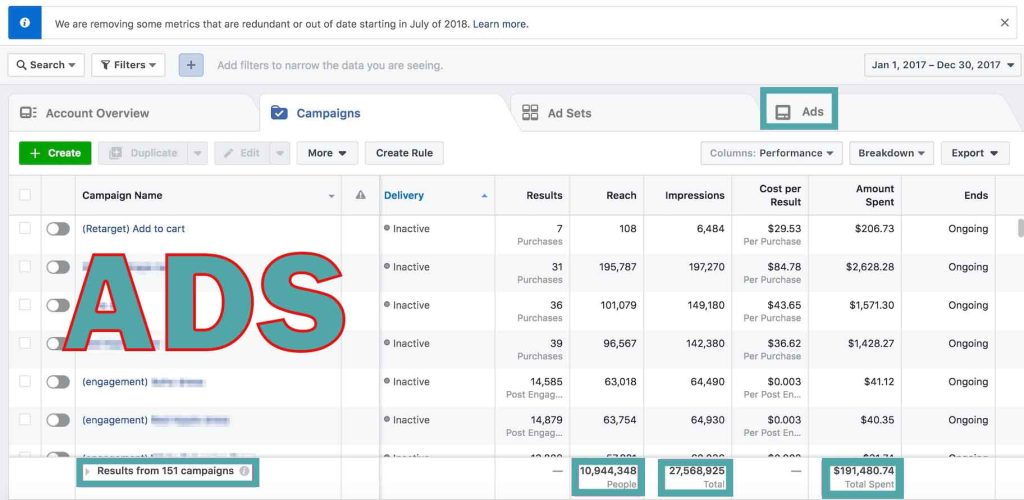
Task: Open the Search dropdown
Action: [x=46, y=65]
